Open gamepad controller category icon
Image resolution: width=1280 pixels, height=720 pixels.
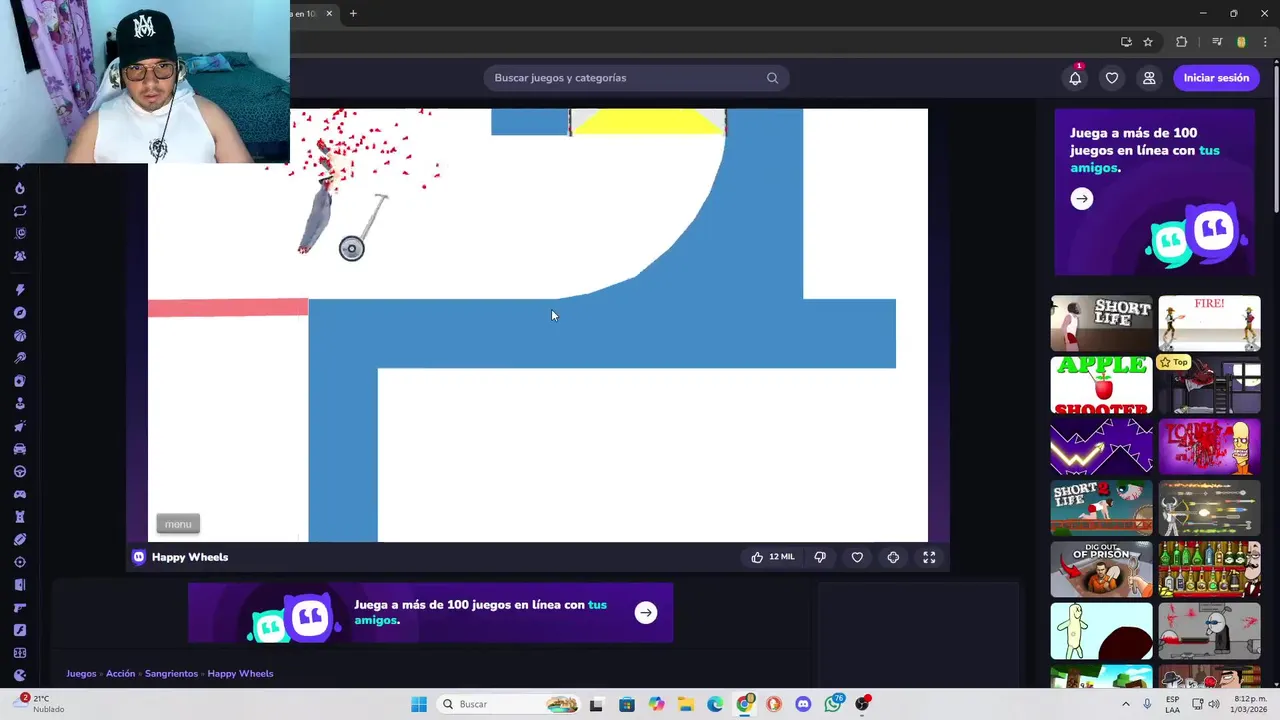pos(20,494)
